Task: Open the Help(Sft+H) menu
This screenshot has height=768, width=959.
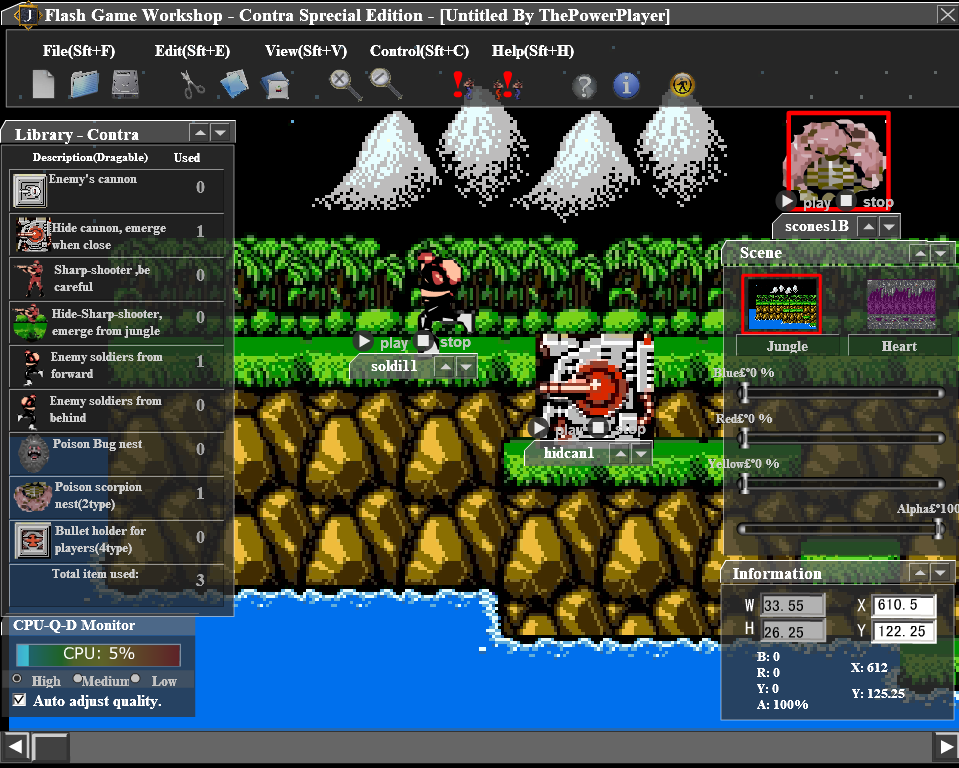Action: point(533,51)
